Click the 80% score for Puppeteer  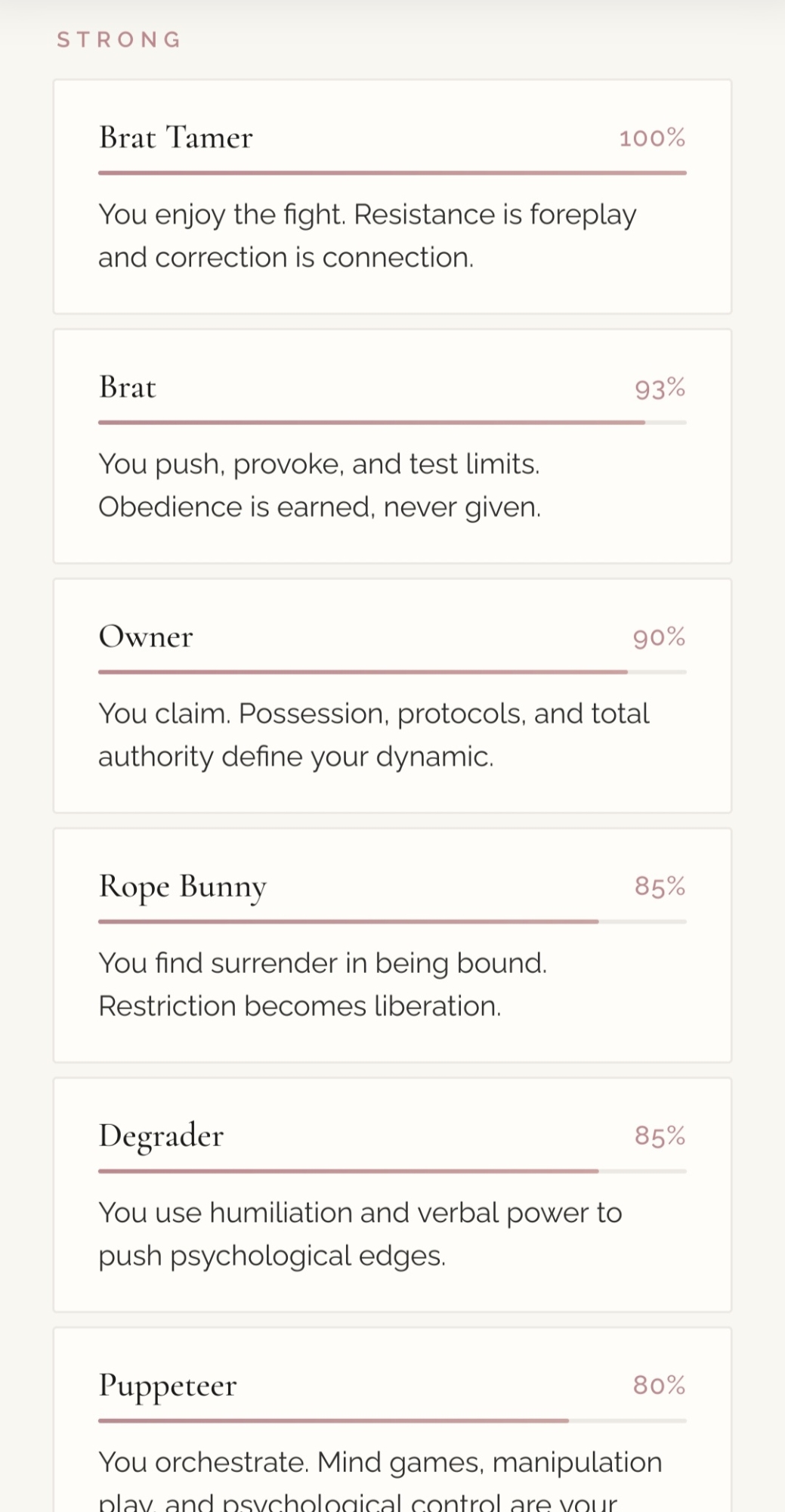[x=659, y=1386]
